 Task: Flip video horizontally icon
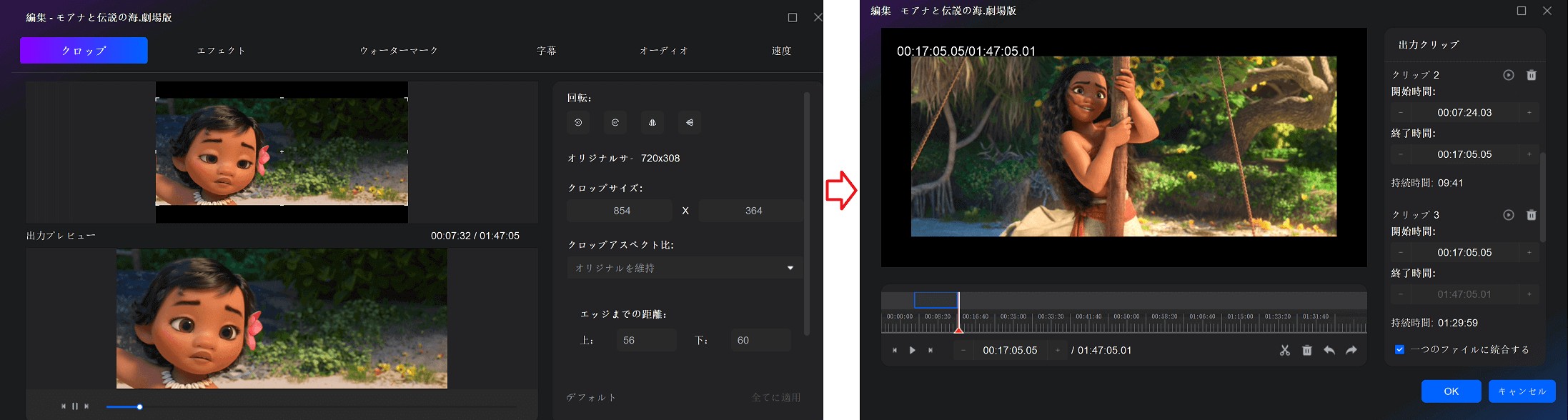click(652, 123)
